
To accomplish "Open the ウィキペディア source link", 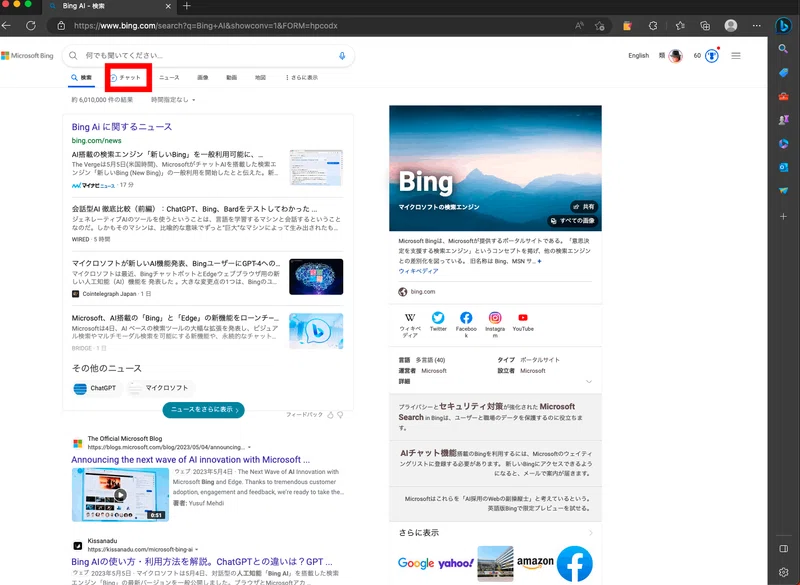I will pos(418,271).
